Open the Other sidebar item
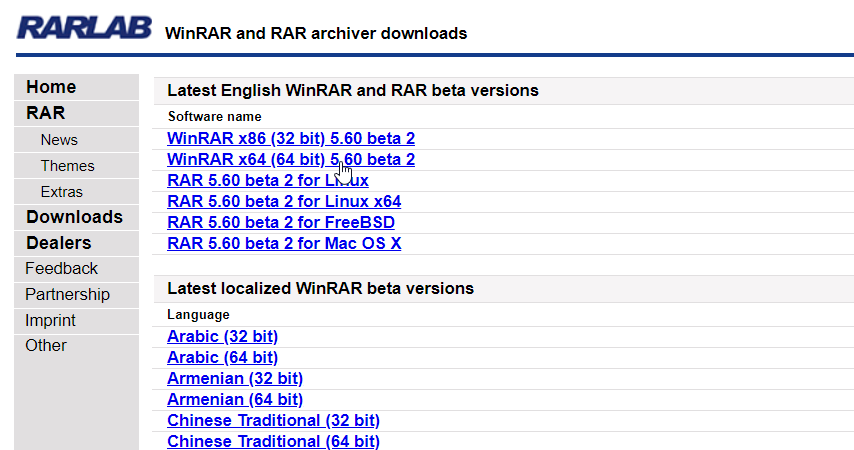854x450 pixels. (x=46, y=345)
